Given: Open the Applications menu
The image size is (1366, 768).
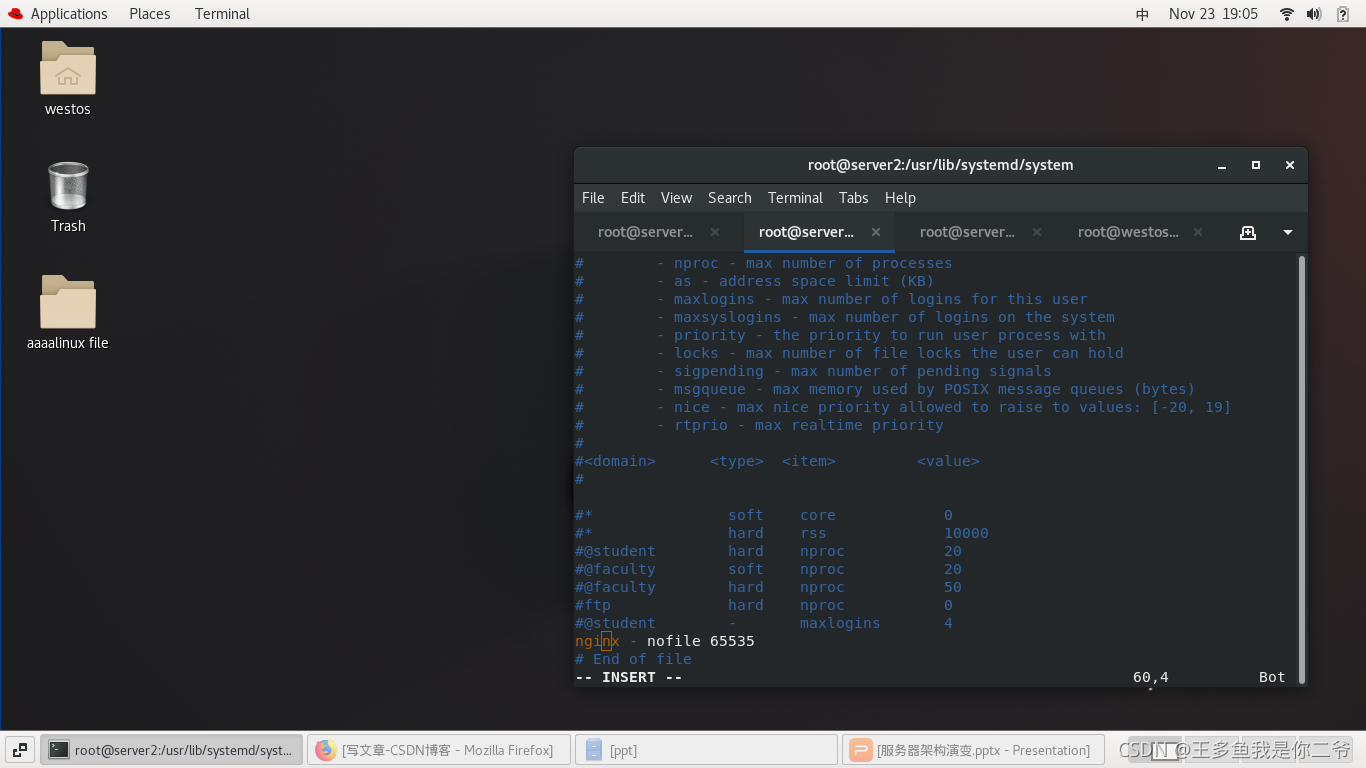Looking at the screenshot, I should coord(69,14).
